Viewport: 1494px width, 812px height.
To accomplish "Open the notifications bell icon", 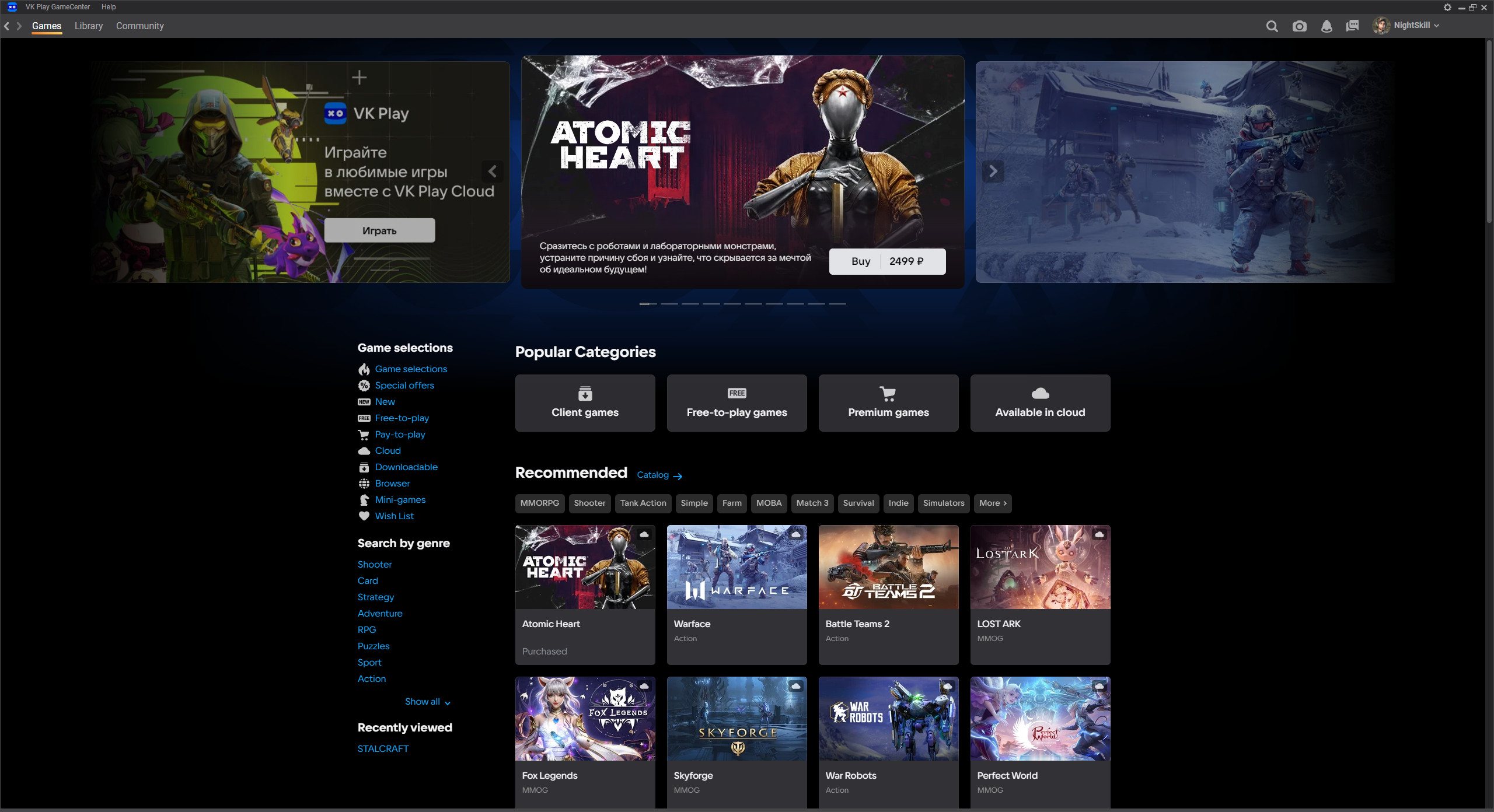I will tap(1327, 26).
